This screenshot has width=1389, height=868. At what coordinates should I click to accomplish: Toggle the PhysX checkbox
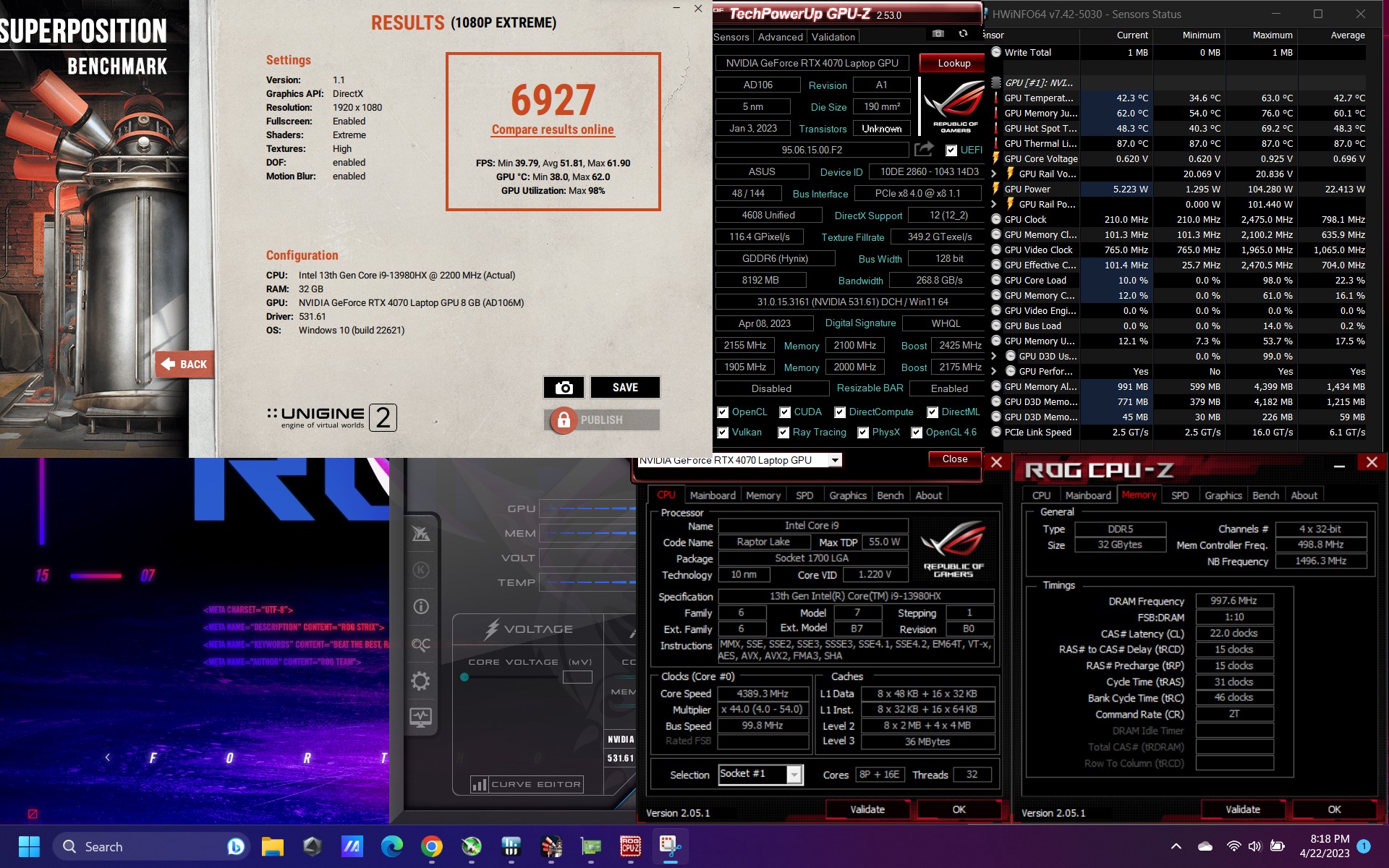click(863, 433)
